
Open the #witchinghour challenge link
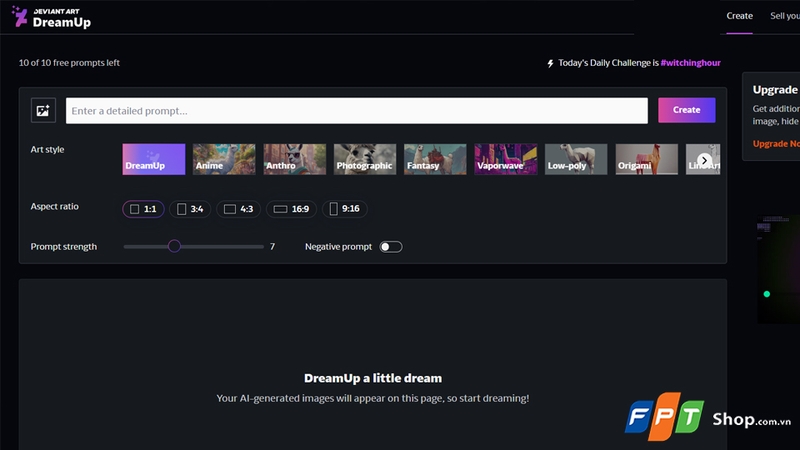(690, 63)
